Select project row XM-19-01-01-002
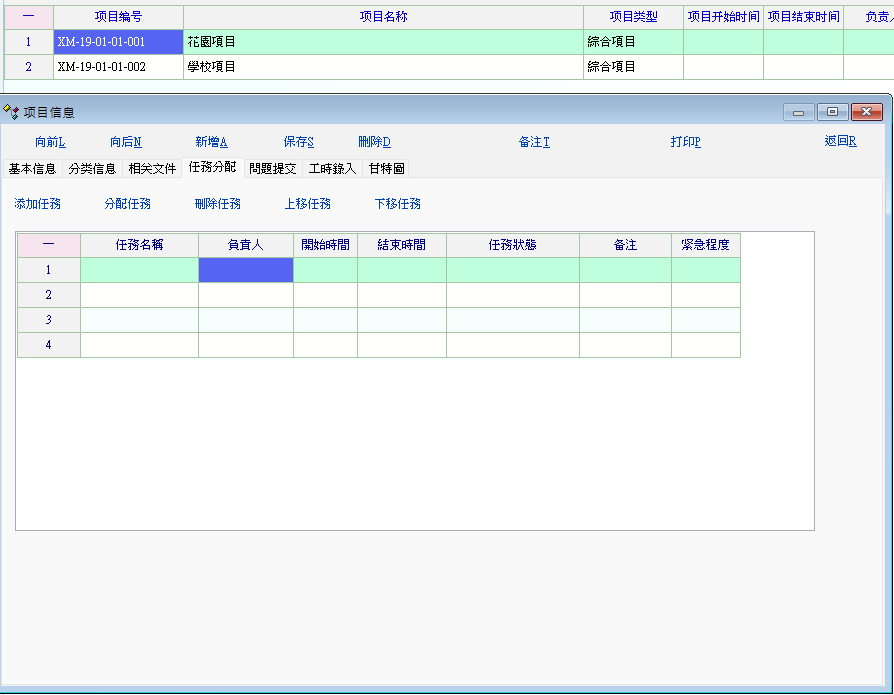 tap(102, 67)
